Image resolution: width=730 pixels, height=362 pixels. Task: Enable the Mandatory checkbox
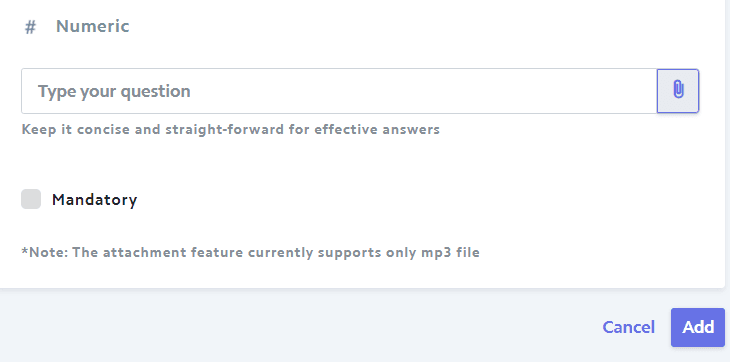click(31, 199)
